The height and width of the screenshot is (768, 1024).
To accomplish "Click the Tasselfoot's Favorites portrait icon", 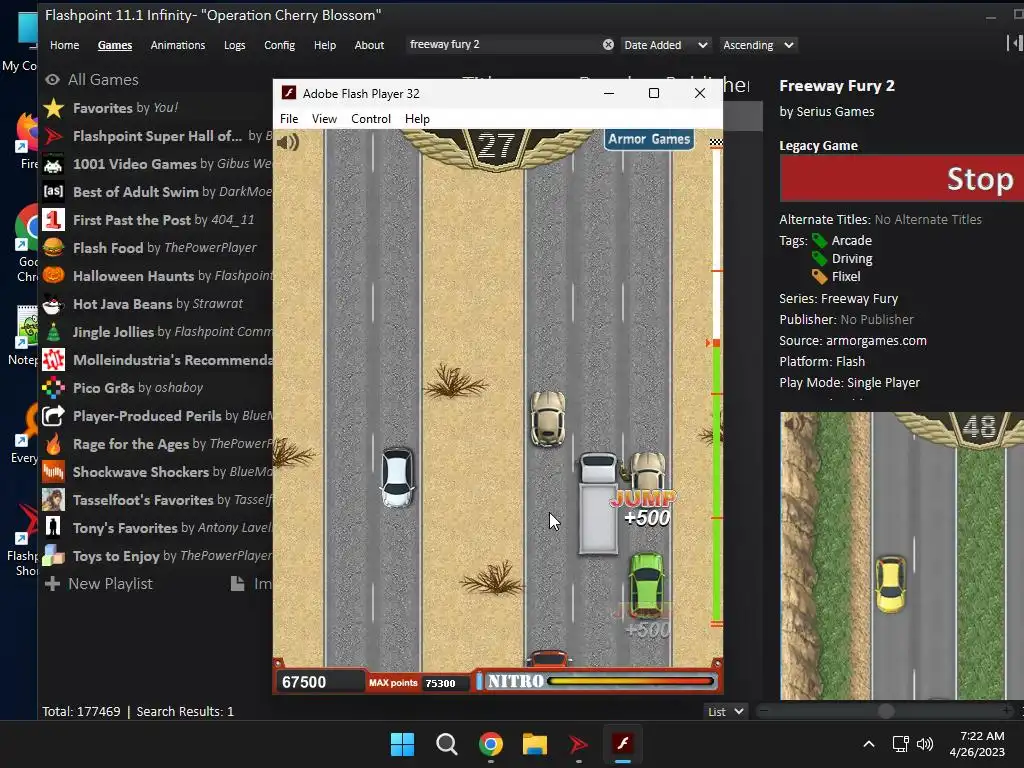I will click(x=54, y=500).
